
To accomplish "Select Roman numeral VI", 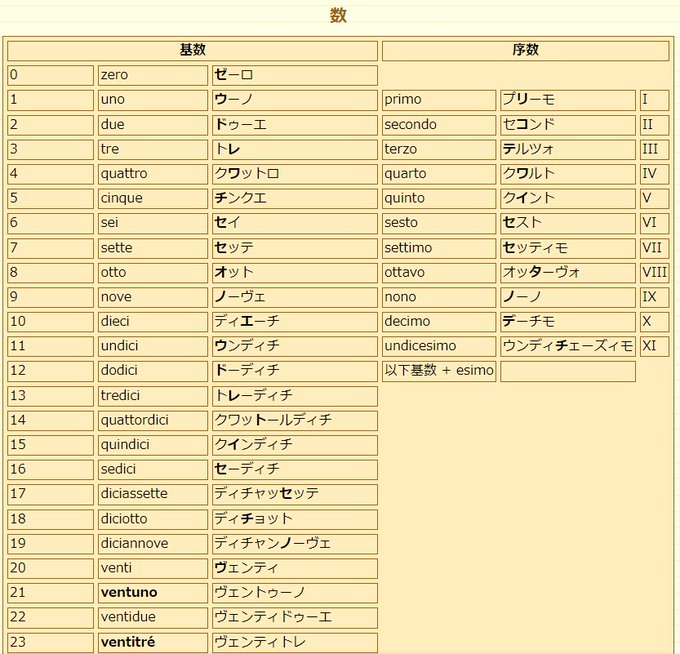I will [x=649, y=222].
